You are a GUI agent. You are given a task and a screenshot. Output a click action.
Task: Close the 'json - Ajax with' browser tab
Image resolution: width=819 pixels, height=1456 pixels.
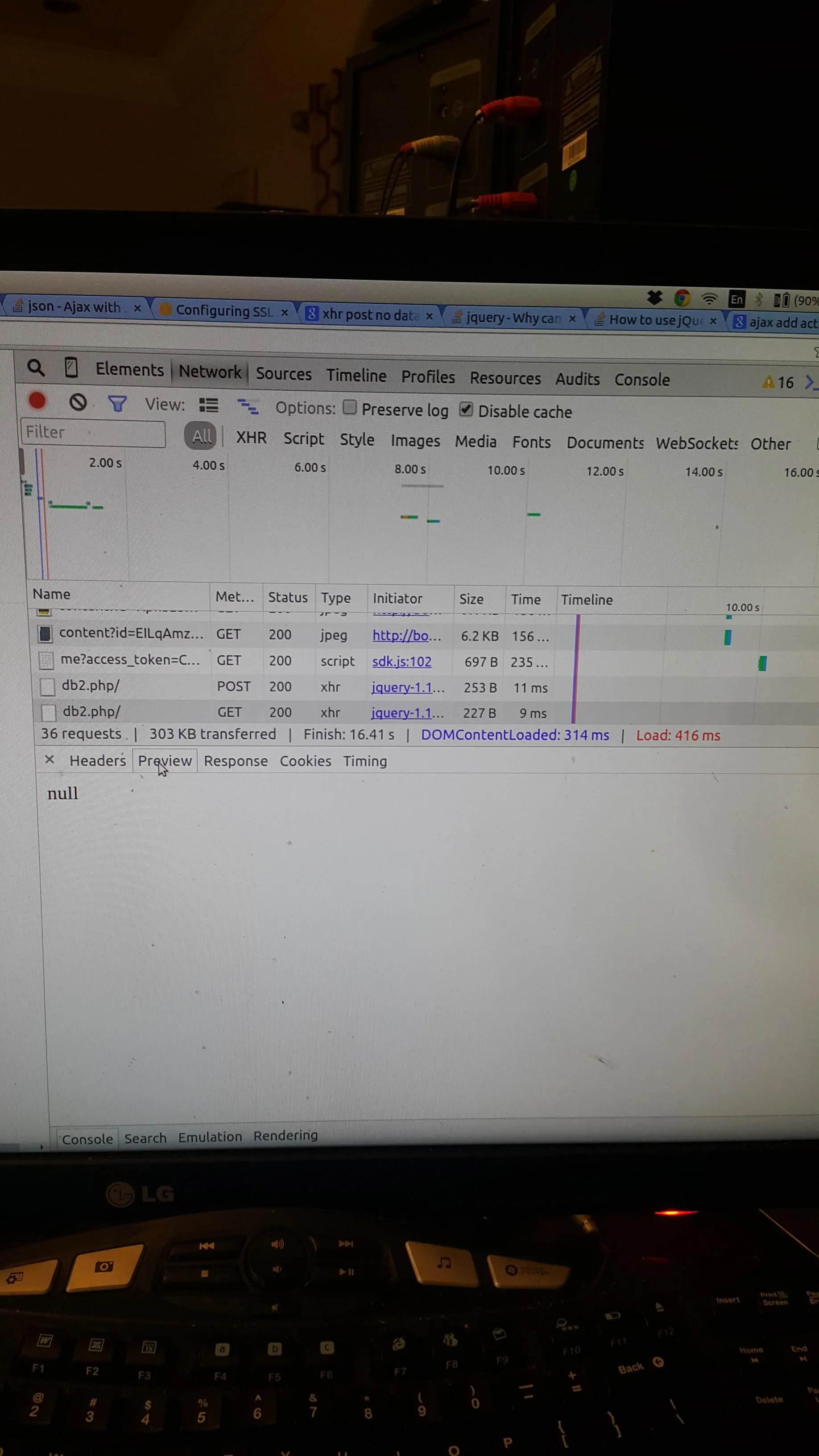(x=137, y=308)
